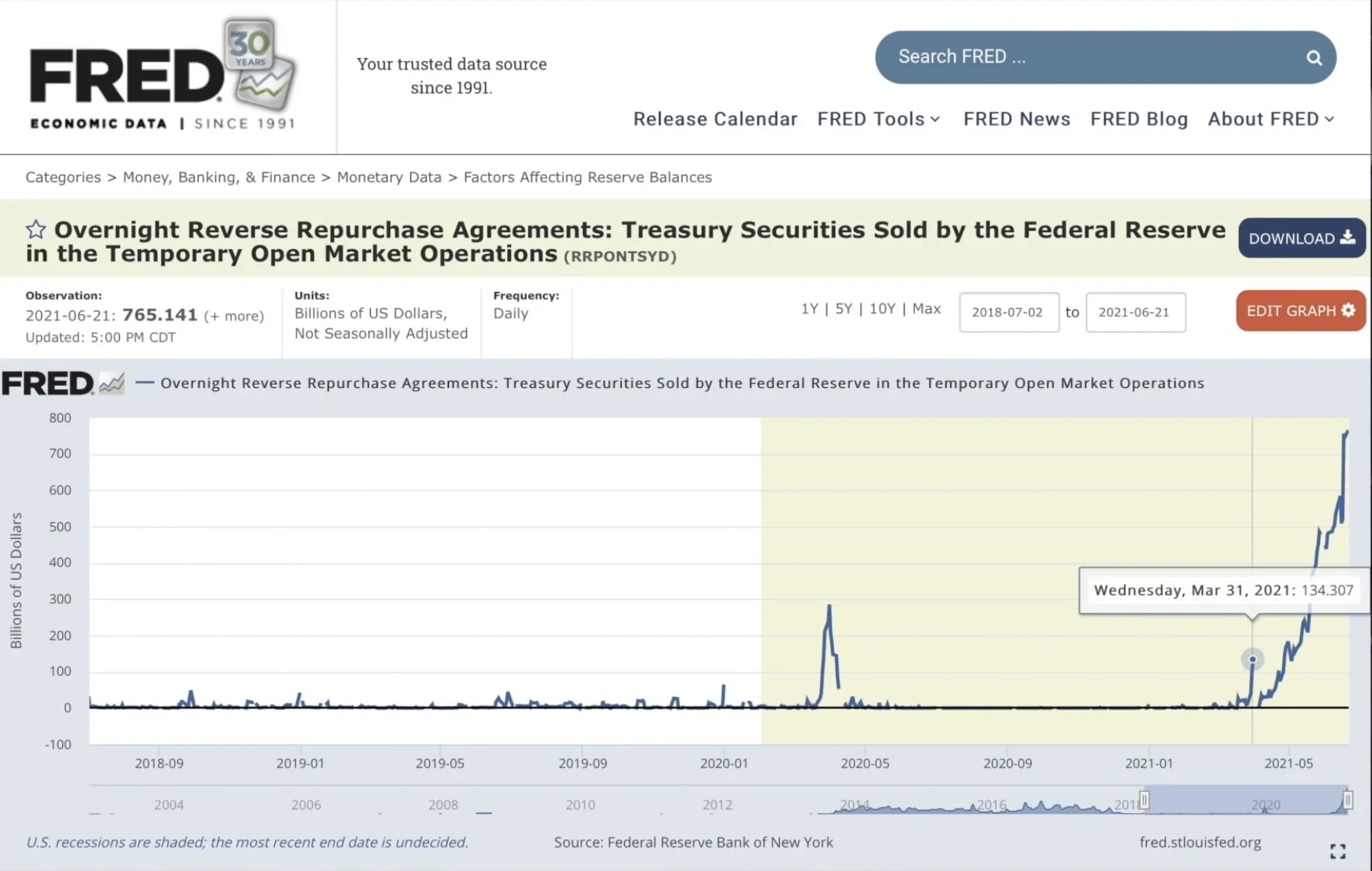This screenshot has height=871, width=1372.
Task: Click the end date field 2021-06-21
Action: [1136, 312]
